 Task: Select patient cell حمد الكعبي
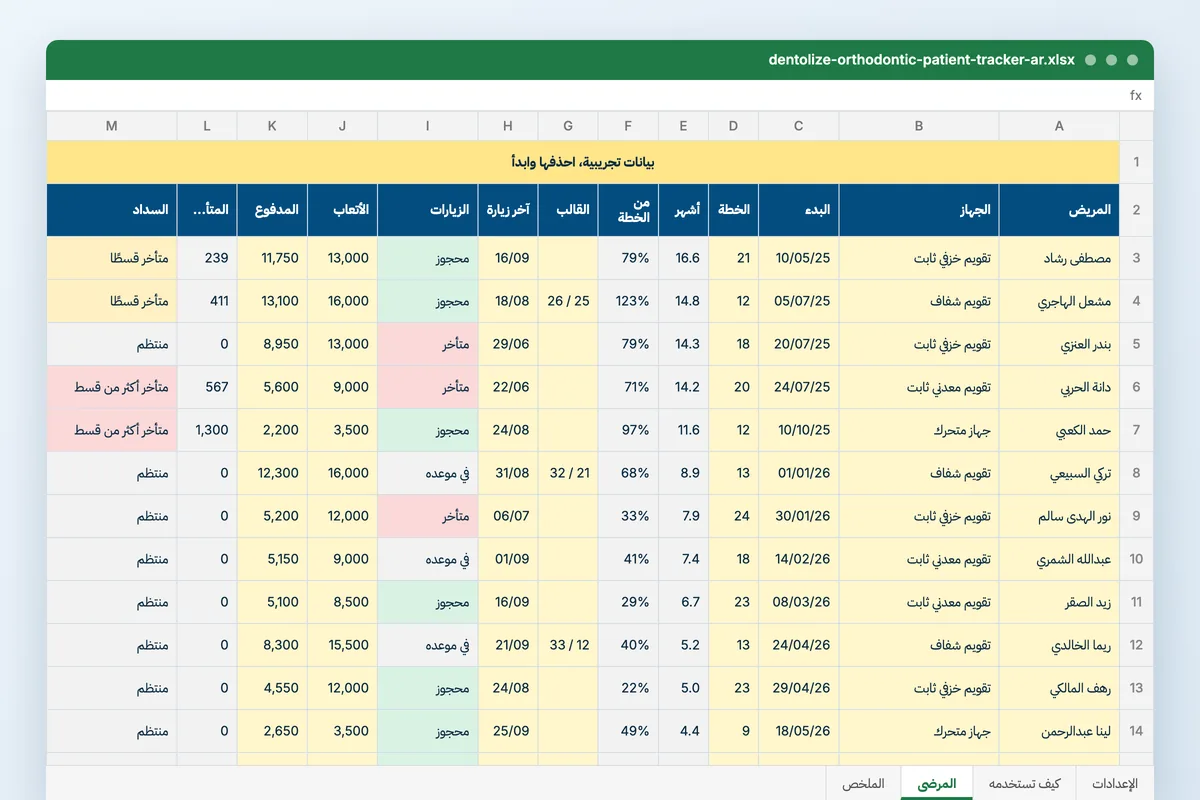coord(1059,430)
